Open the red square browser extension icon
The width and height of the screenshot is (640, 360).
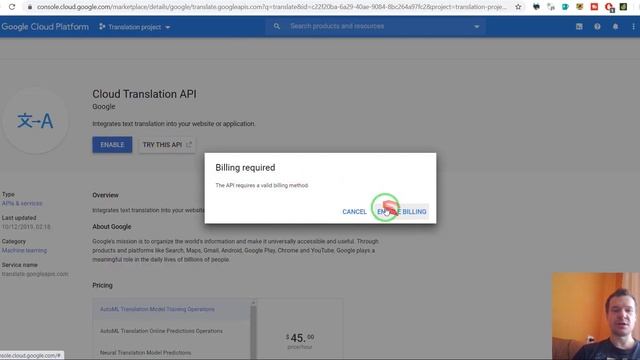click(x=594, y=7)
